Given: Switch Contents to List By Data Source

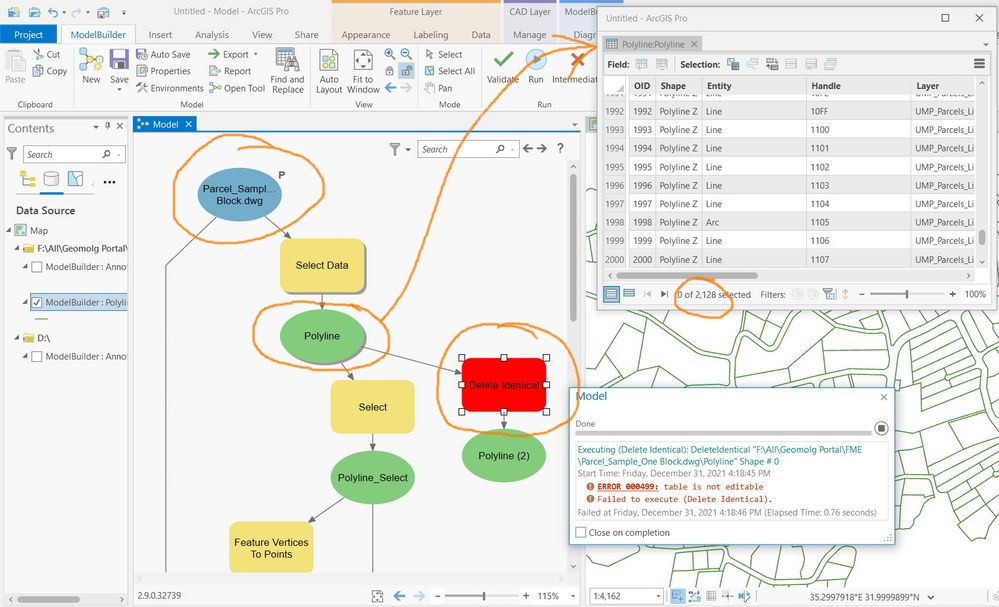Looking at the screenshot, I should pyautogui.click(x=51, y=179).
